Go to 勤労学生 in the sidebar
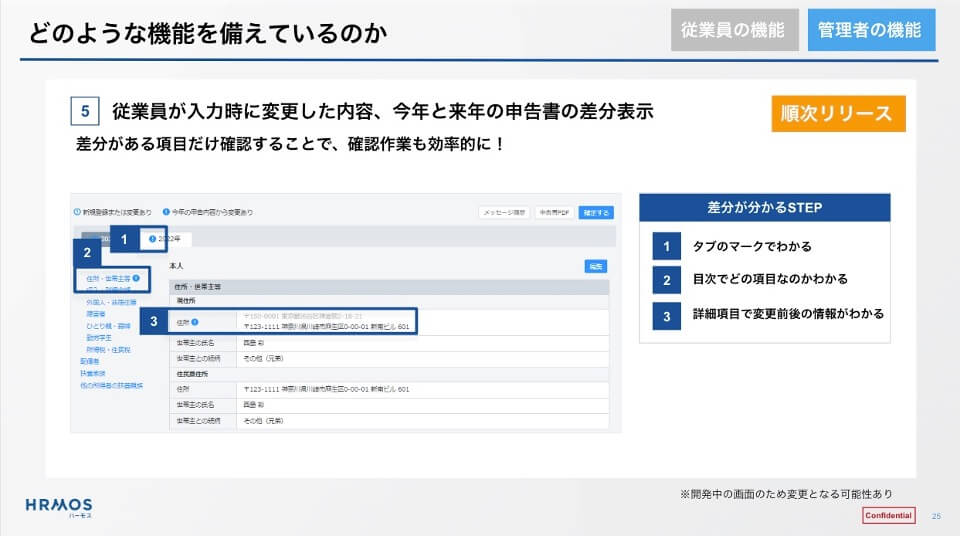 [100, 337]
